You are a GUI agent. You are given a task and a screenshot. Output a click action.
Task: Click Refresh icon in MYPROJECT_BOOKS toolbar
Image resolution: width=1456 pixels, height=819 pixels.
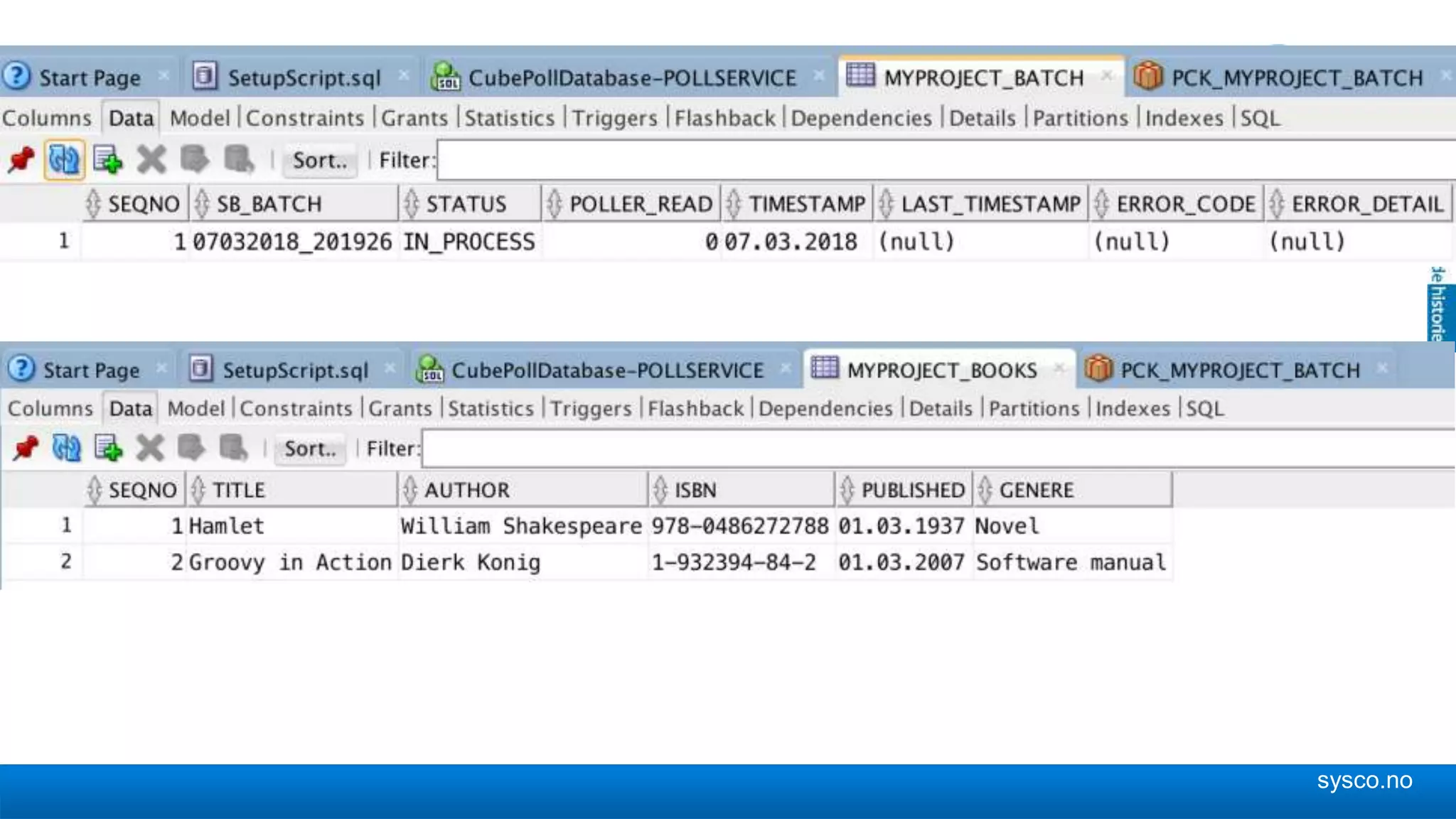pos(66,449)
